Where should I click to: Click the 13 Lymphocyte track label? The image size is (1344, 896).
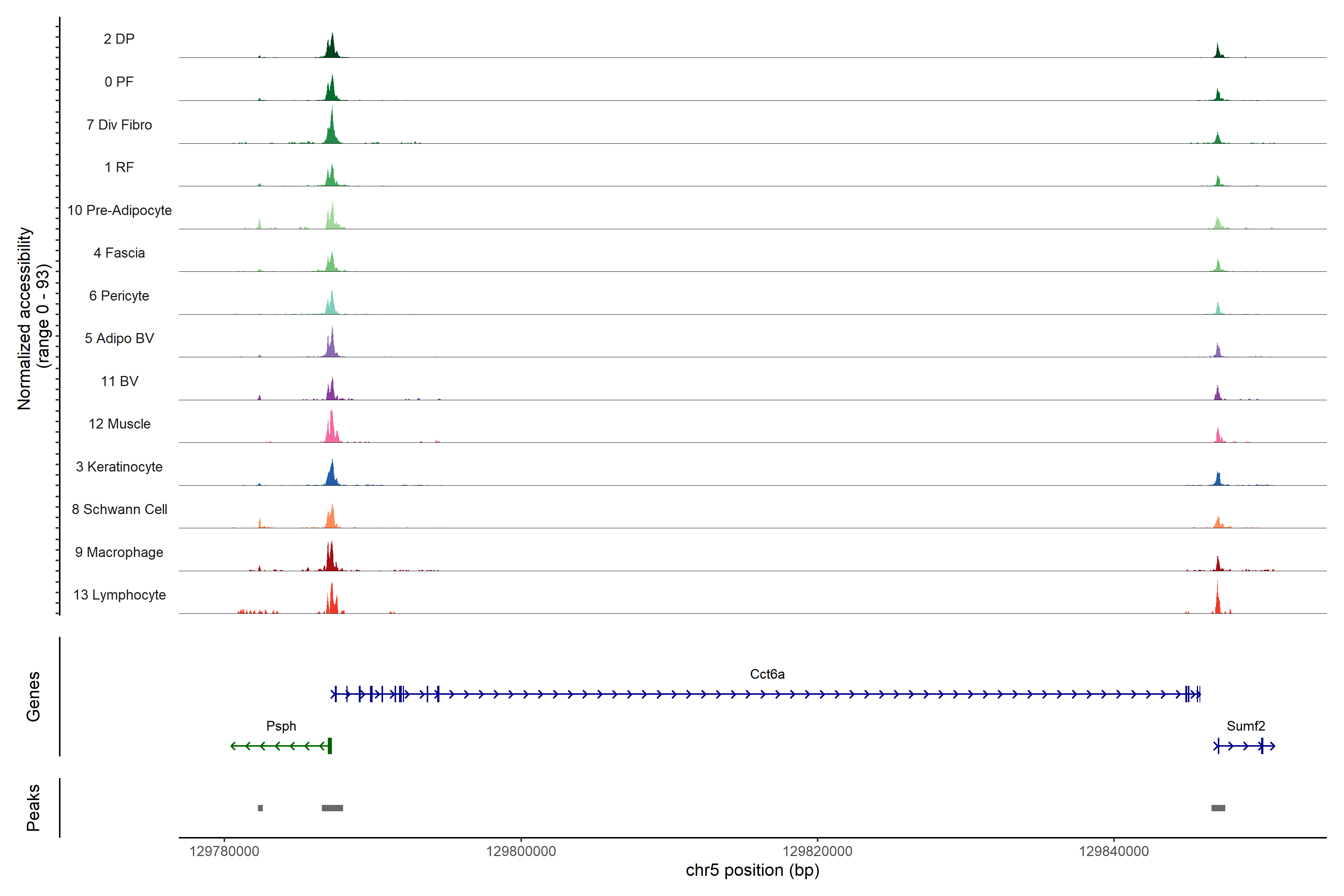119,595
